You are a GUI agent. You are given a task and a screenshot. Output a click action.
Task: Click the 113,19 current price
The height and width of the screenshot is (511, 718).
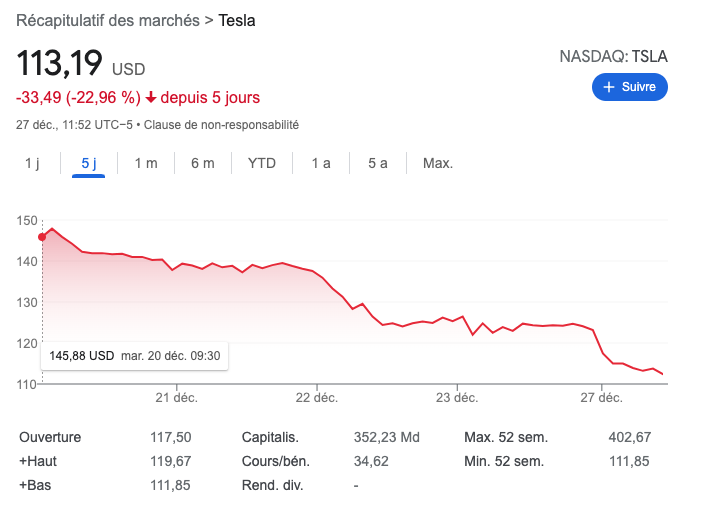click(x=60, y=64)
